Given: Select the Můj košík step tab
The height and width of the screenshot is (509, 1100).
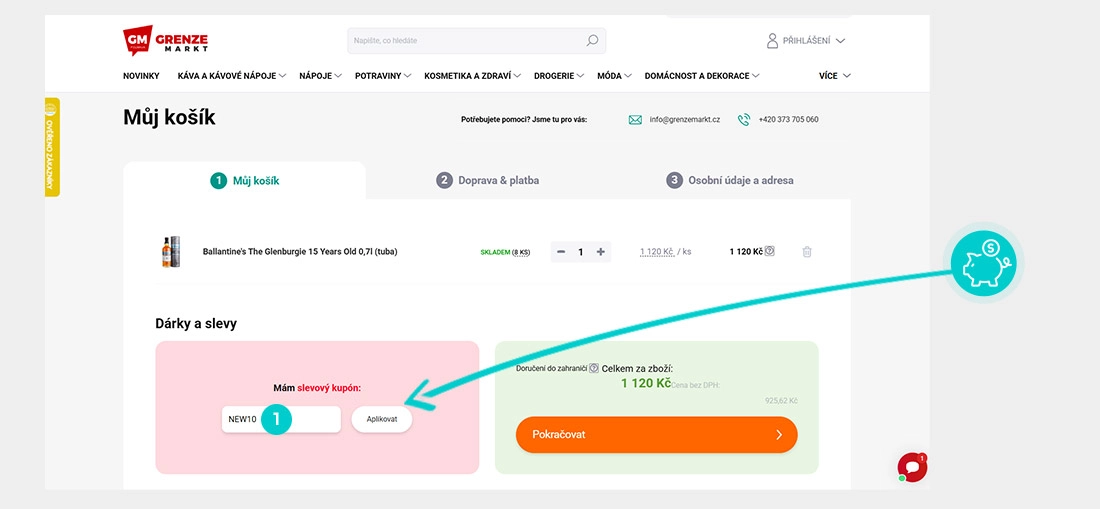Looking at the screenshot, I should point(244,180).
